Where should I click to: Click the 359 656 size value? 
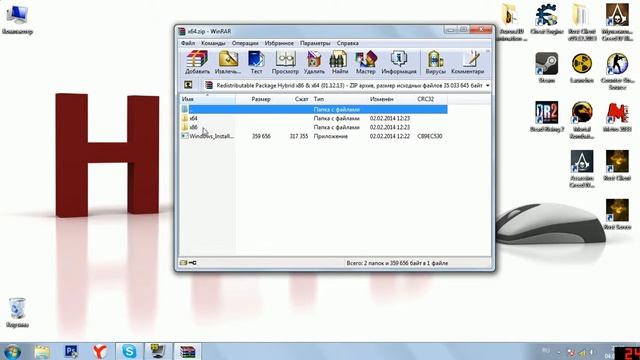(261, 136)
